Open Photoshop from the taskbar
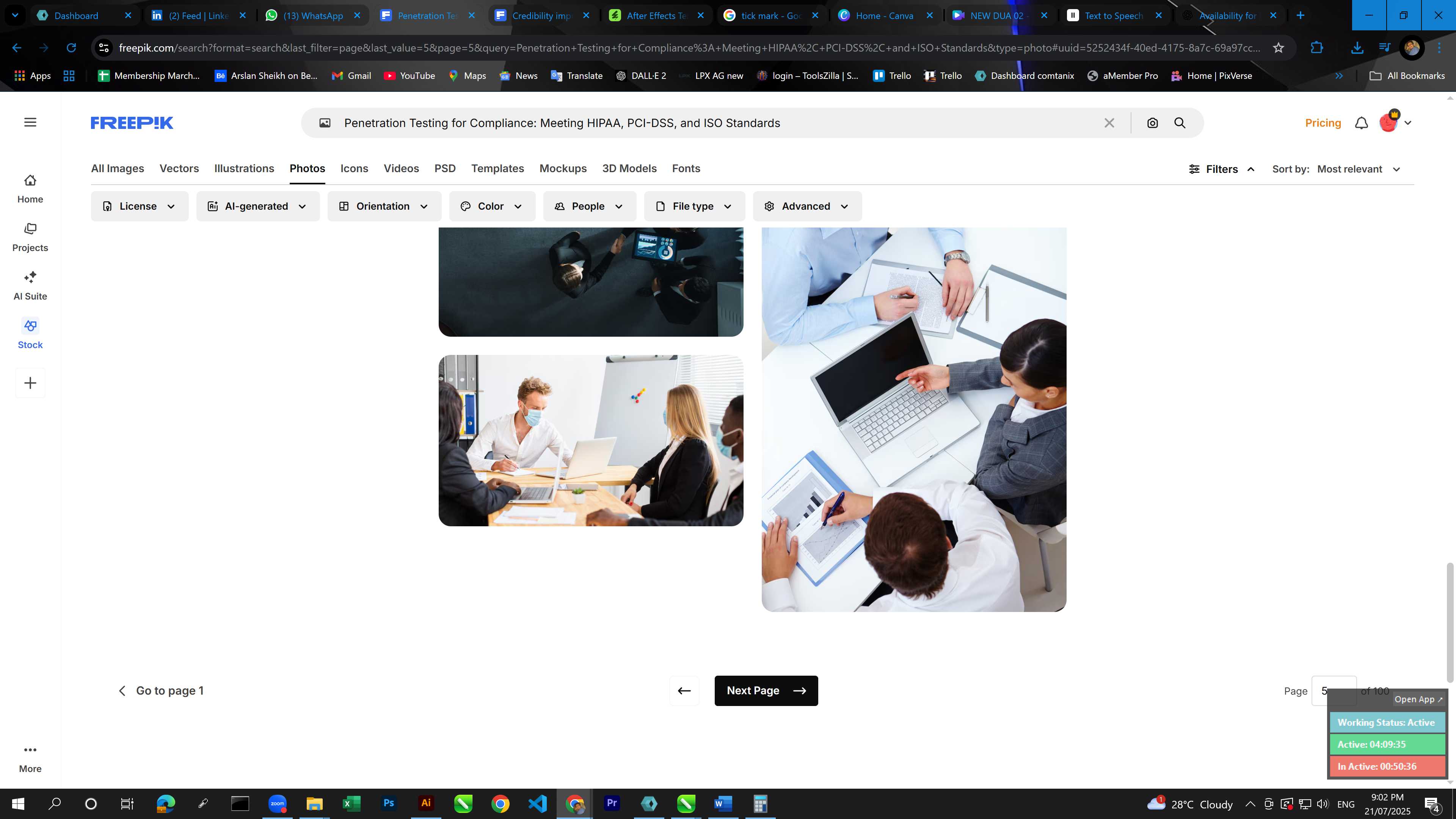This screenshot has height=819, width=1456. click(x=388, y=803)
